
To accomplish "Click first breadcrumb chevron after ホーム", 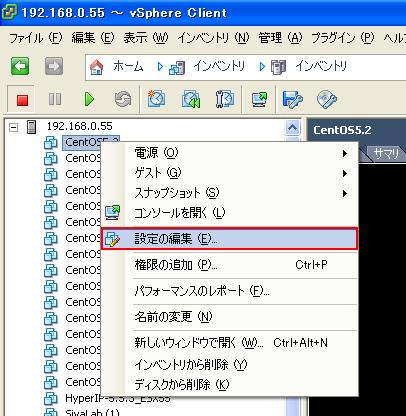I will pyautogui.click(x=160, y=67).
